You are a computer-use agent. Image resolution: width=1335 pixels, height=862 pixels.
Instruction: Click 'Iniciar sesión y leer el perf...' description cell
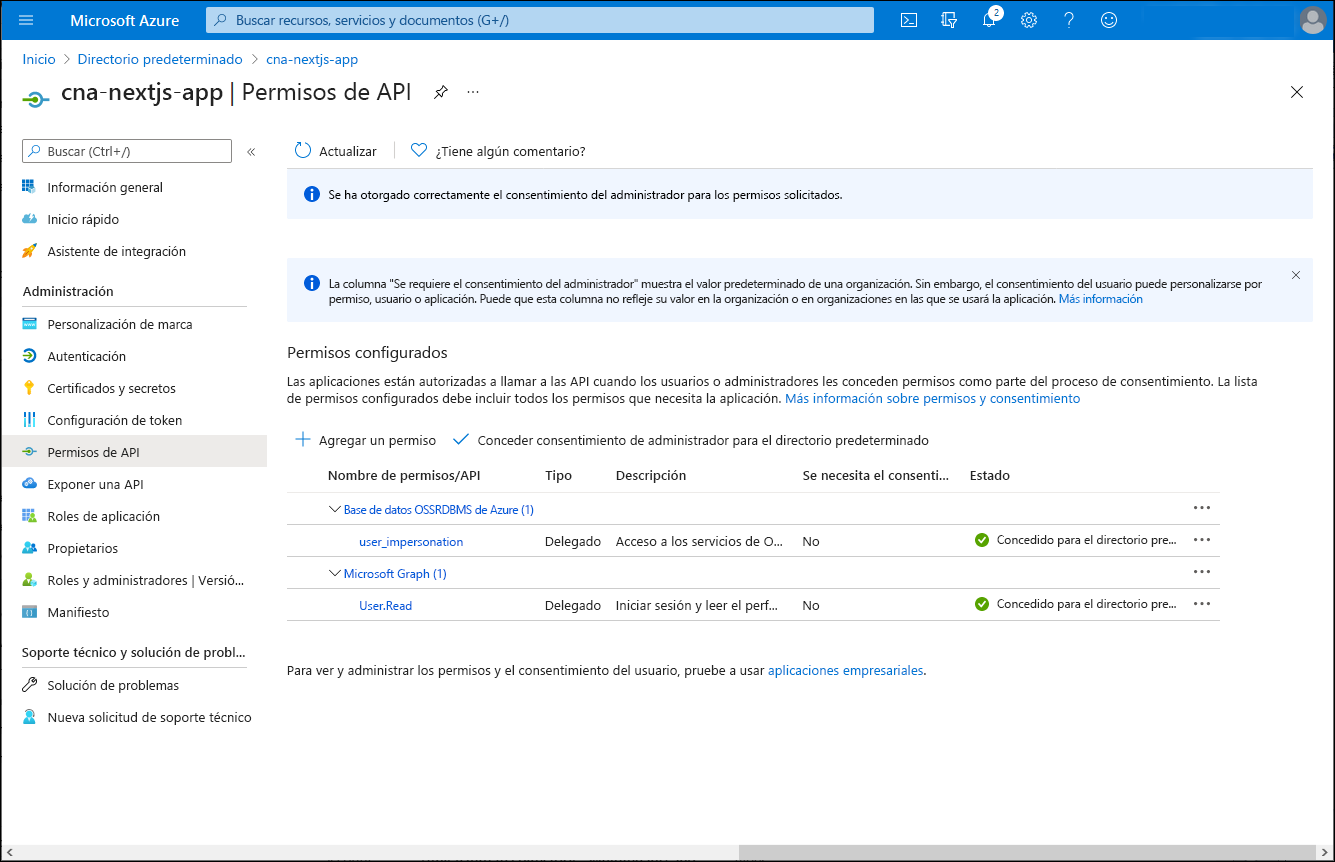(x=698, y=605)
